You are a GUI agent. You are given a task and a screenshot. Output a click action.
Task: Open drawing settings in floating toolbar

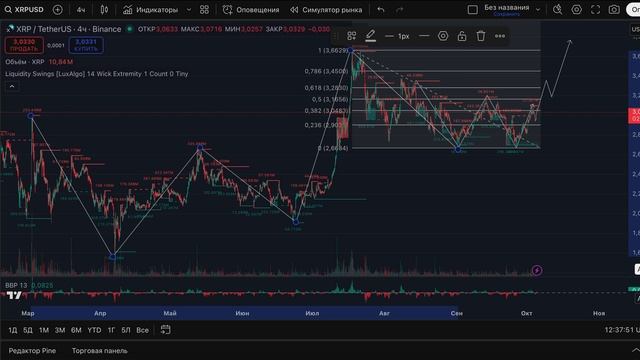pos(443,36)
